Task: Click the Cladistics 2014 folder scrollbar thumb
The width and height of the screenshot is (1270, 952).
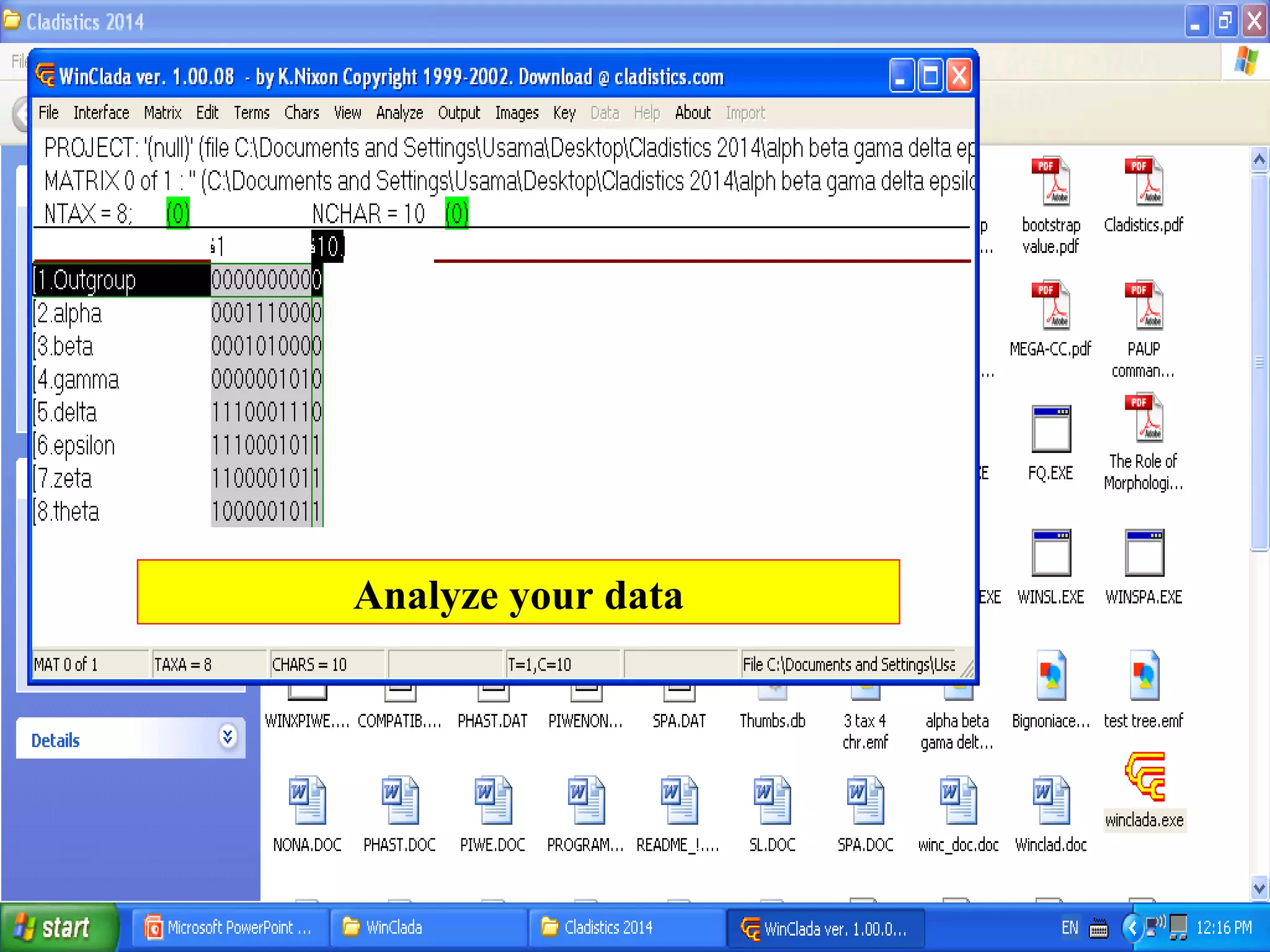Action: pos(1259,363)
